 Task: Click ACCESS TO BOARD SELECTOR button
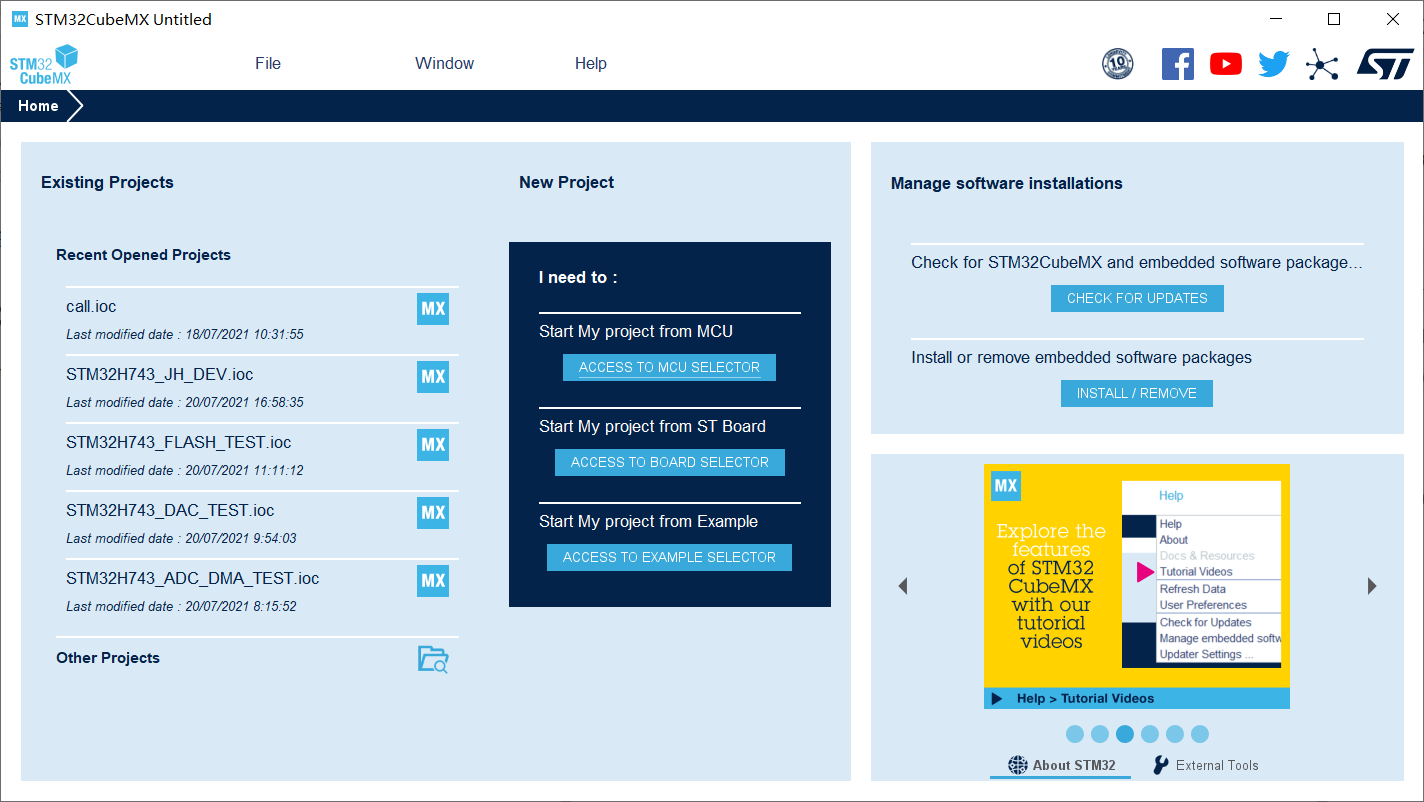(x=670, y=462)
